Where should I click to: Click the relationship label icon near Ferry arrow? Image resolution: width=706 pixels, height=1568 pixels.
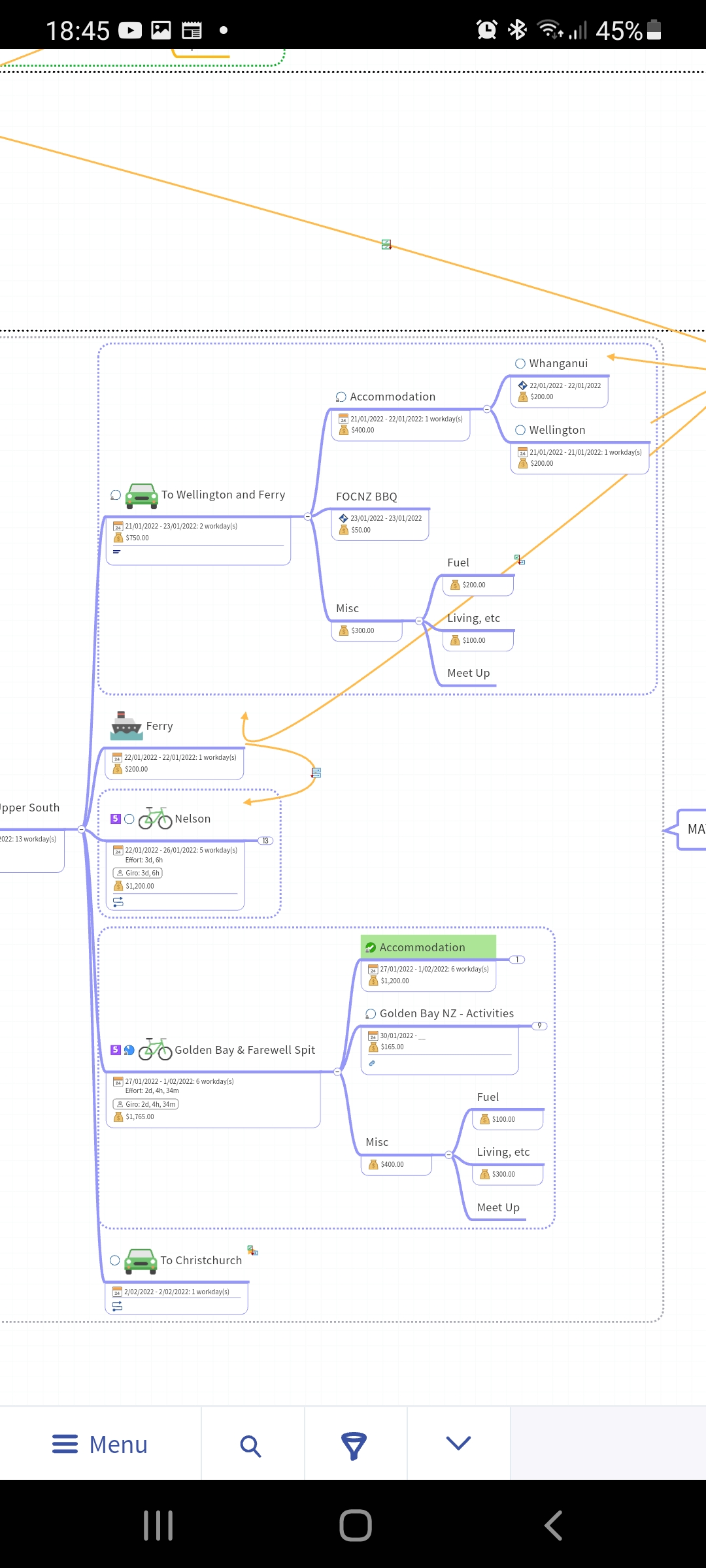click(x=316, y=773)
